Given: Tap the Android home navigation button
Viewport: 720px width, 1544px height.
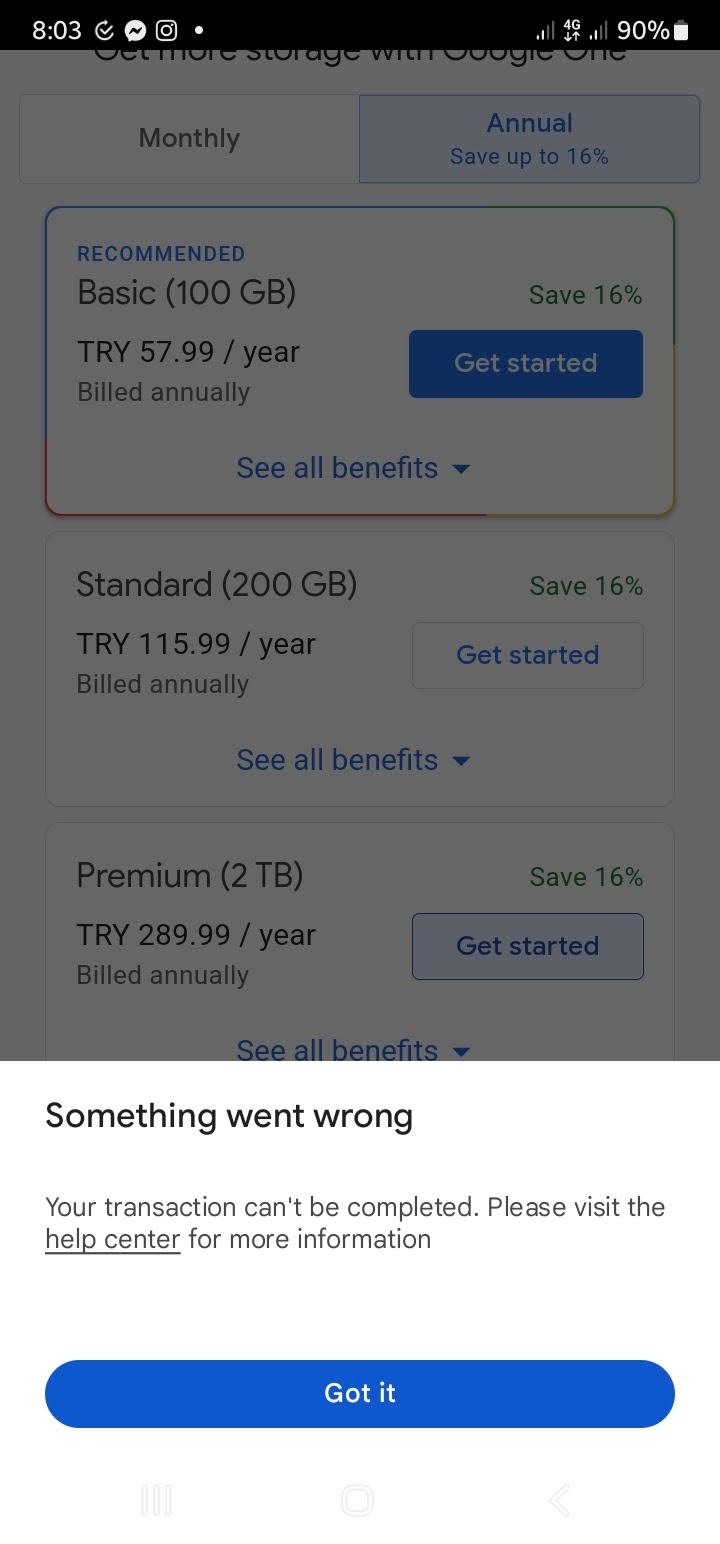Looking at the screenshot, I should pos(358,1500).
